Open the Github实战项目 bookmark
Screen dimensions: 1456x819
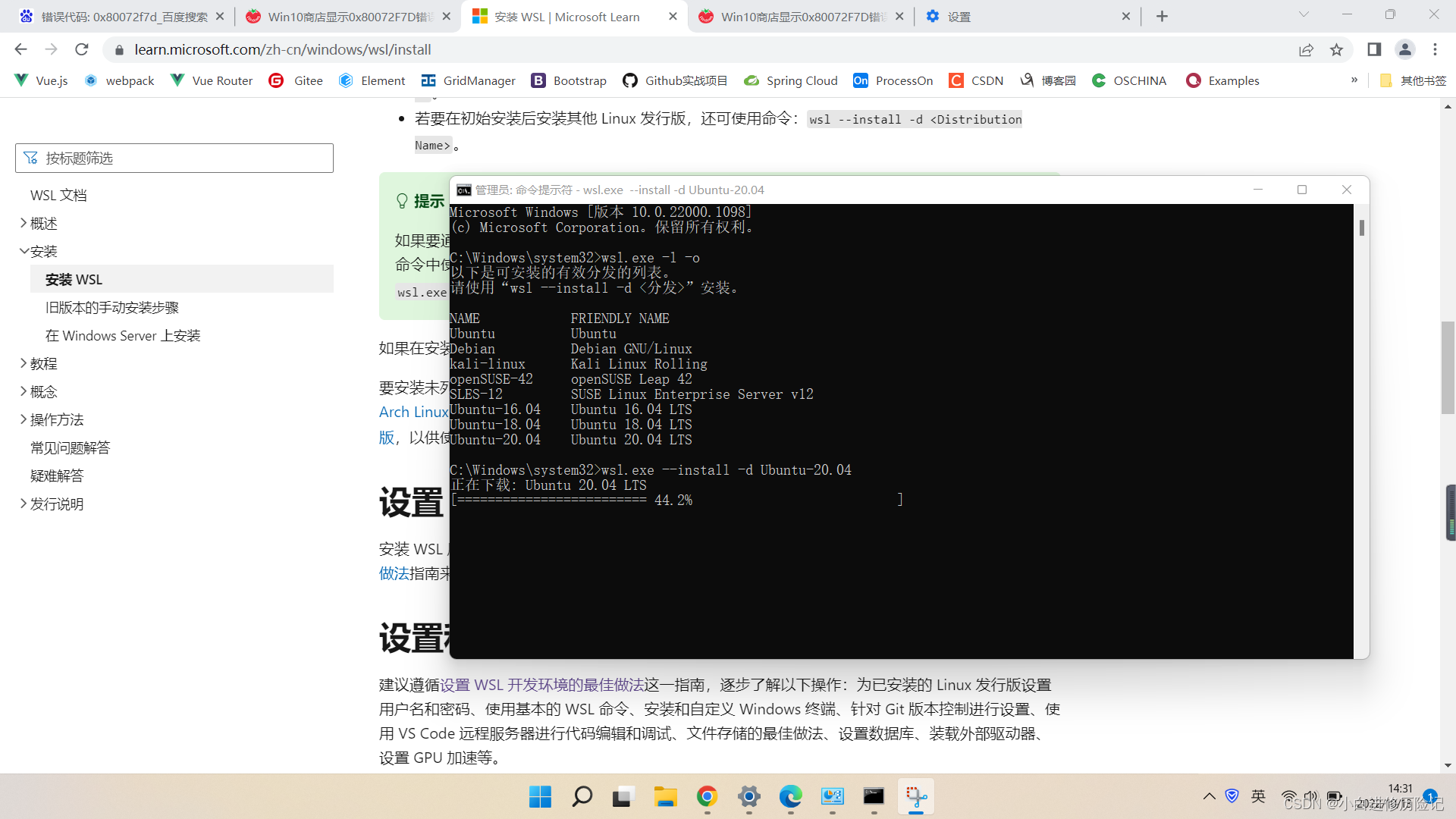(x=675, y=80)
